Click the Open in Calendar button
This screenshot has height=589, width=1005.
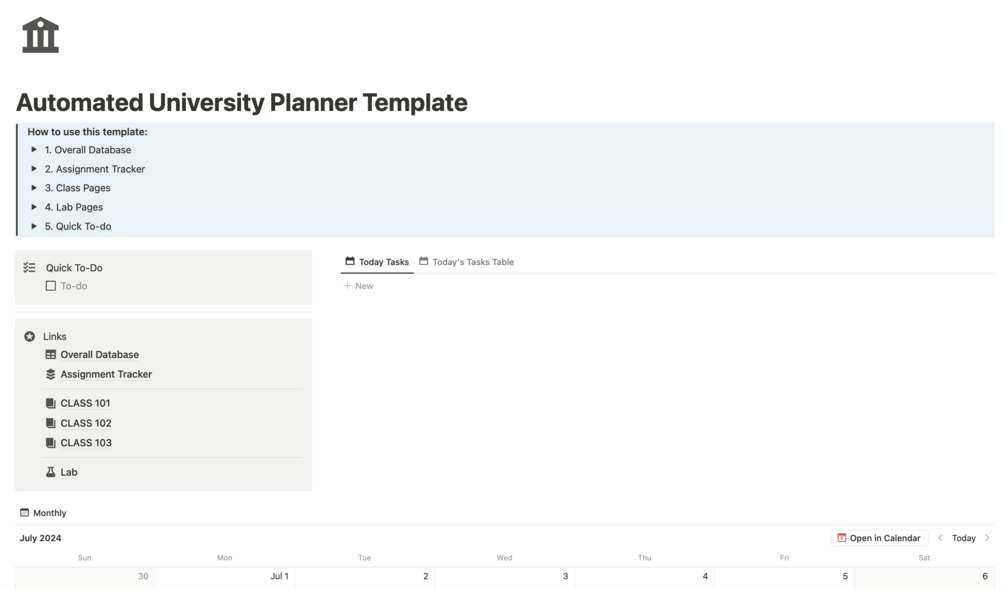coord(879,538)
